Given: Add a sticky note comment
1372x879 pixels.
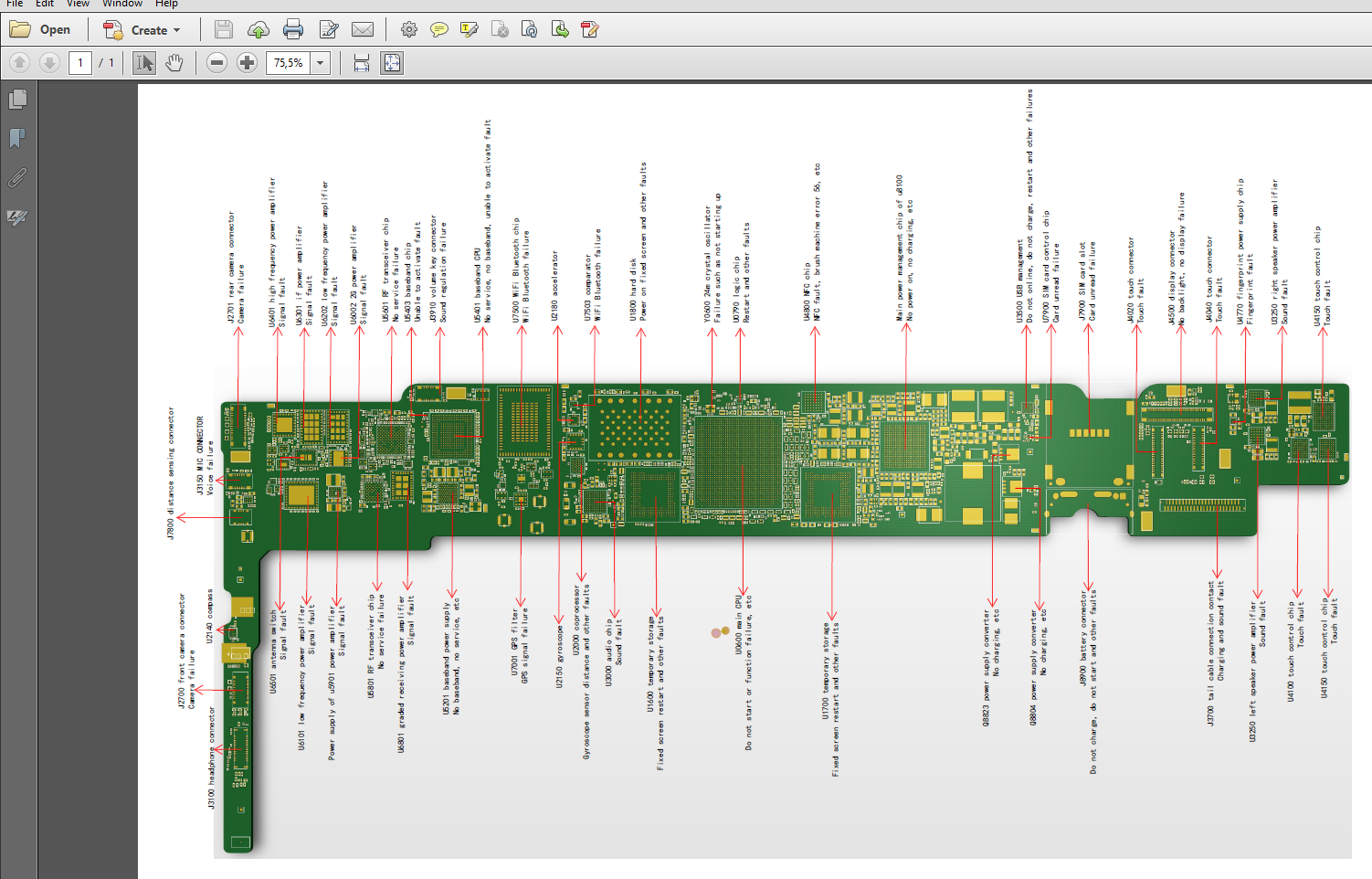Looking at the screenshot, I should point(439,30).
